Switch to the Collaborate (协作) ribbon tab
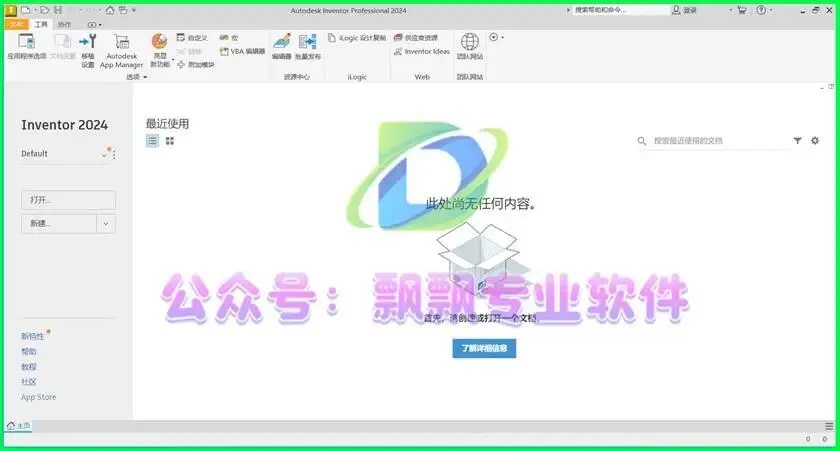Viewport: 840px width, 451px height. tap(64, 25)
